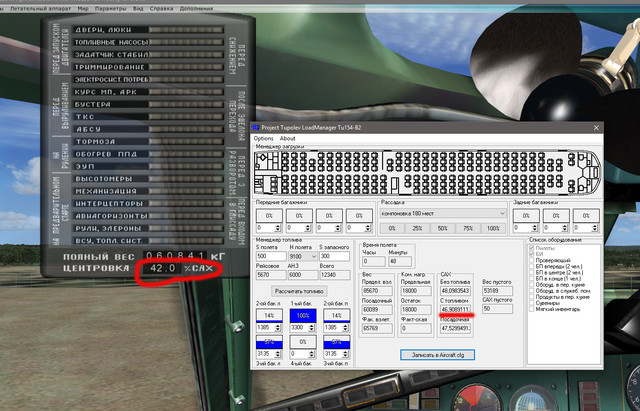The image size is (640, 411).
Task: Open the компоновка 180 мест seating dropdown
Action: 443,213
